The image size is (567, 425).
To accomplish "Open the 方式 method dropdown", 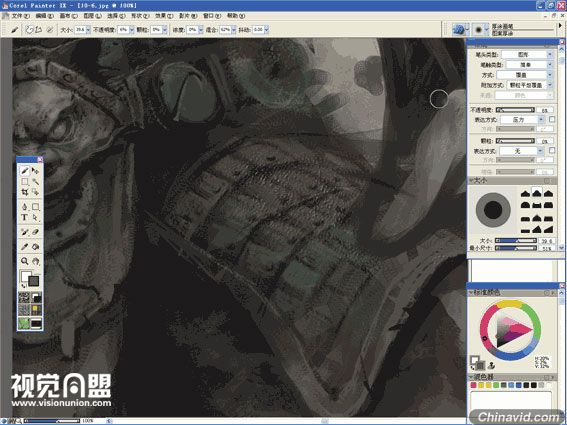I will (550, 75).
